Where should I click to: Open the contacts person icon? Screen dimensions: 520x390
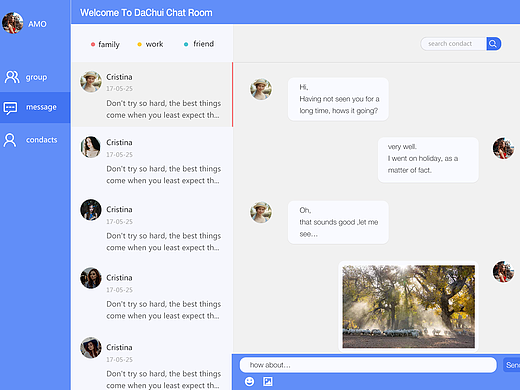[10, 140]
